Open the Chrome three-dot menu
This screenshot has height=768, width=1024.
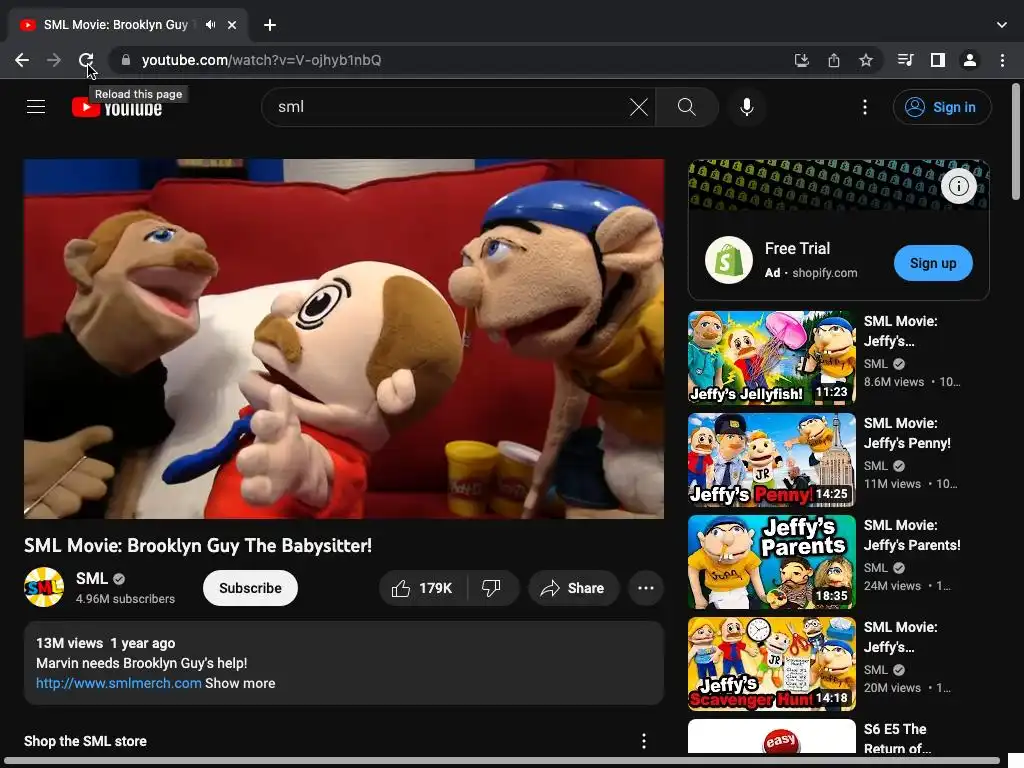coord(1002,60)
